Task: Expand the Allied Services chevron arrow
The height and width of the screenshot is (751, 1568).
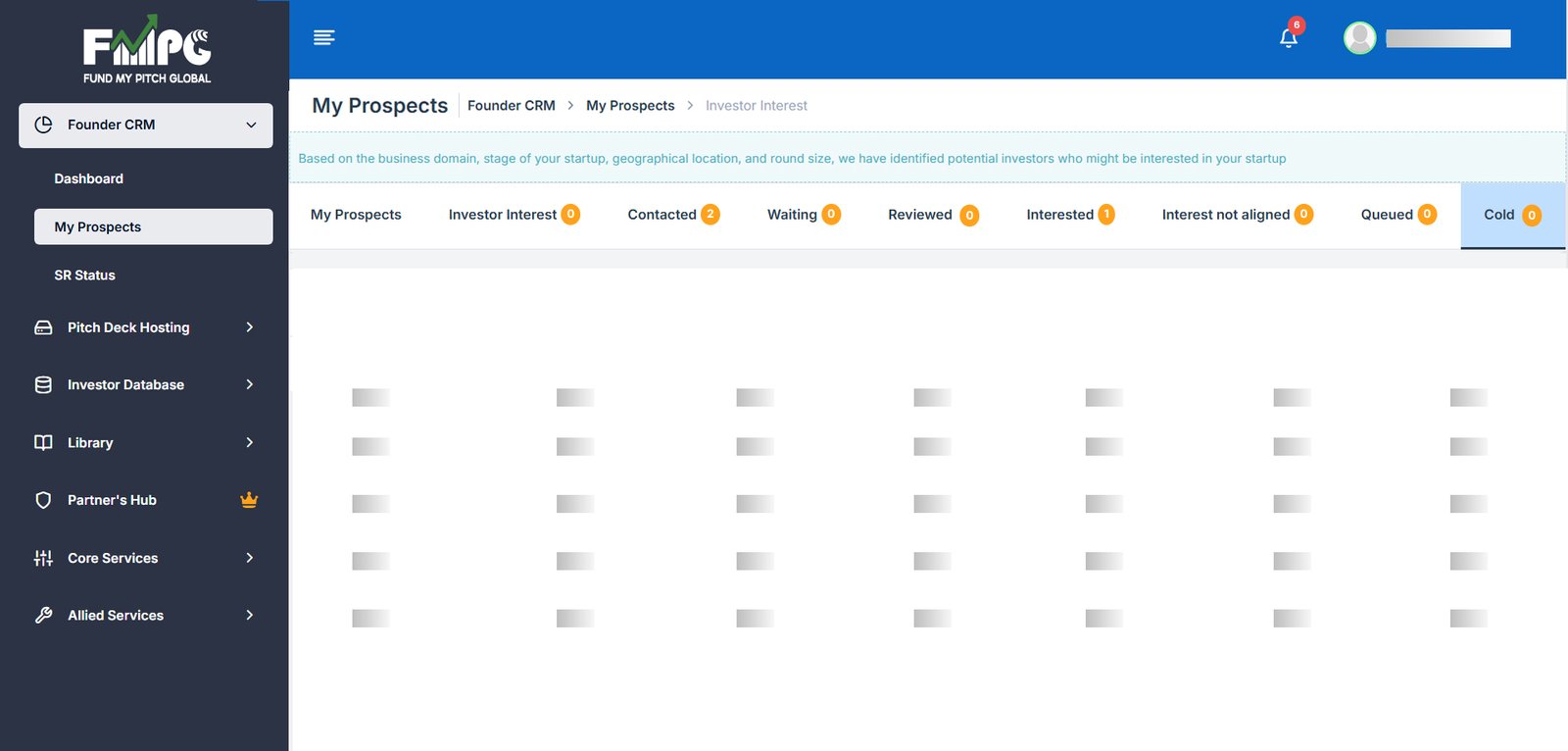Action: click(x=250, y=616)
